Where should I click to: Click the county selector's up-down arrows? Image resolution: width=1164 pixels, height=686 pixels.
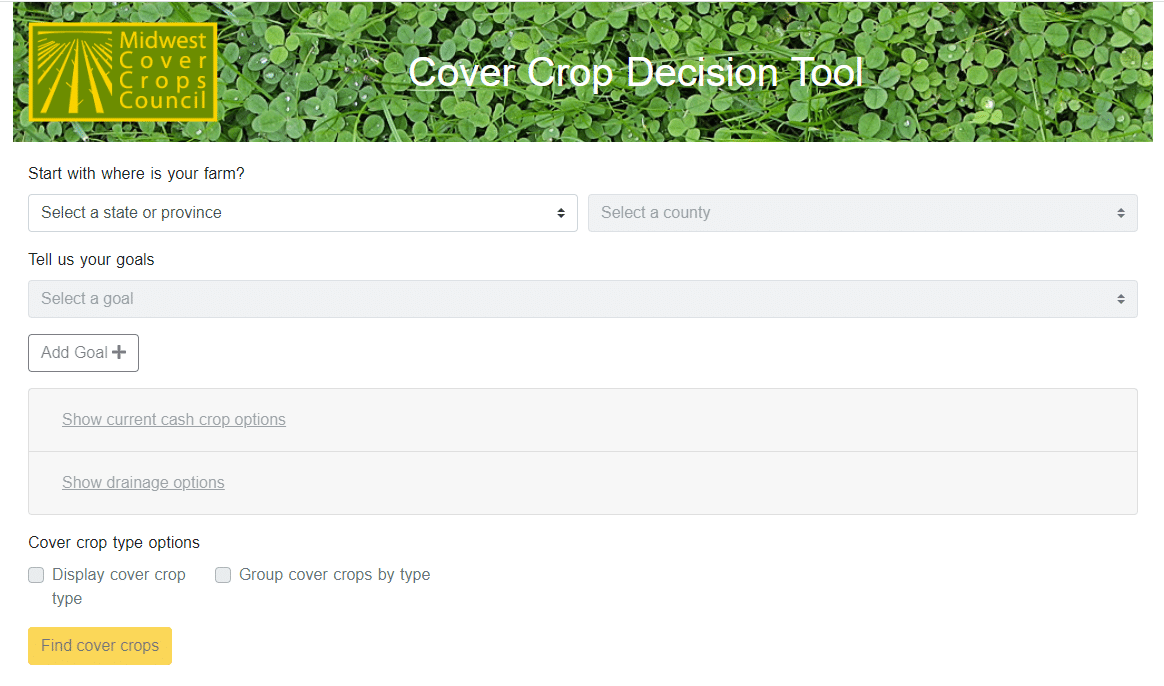pyautogui.click(x=1120, y=213)
